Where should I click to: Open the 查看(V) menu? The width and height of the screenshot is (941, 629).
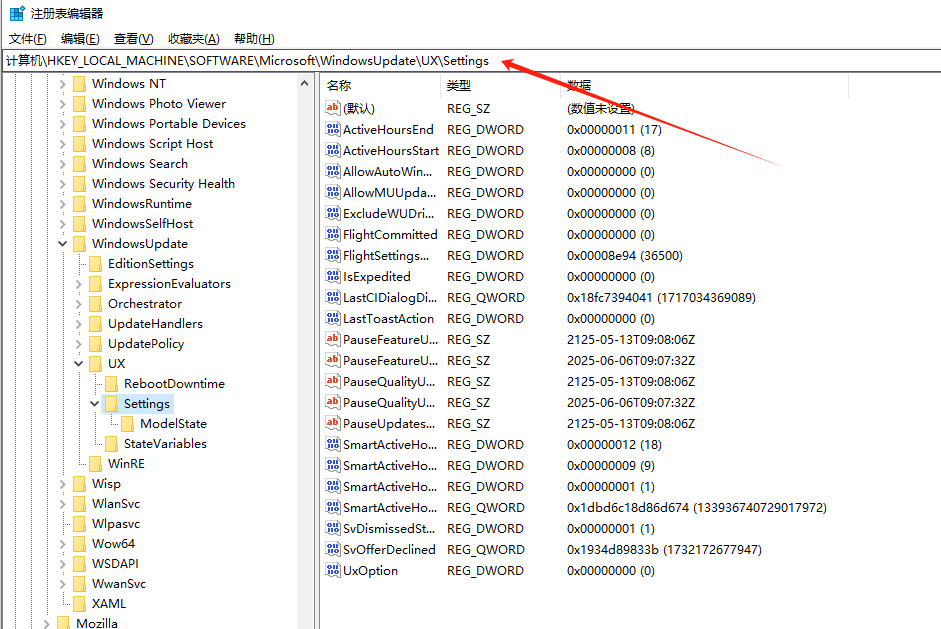point(133,39)
